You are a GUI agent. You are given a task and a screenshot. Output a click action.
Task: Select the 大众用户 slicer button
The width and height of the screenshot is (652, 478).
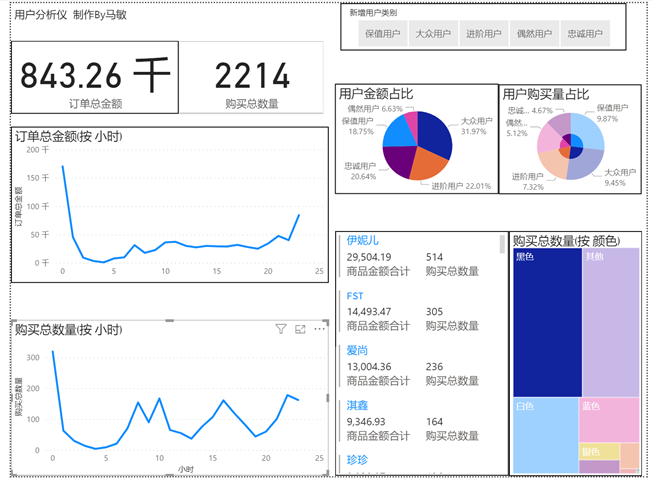(433, 34)
